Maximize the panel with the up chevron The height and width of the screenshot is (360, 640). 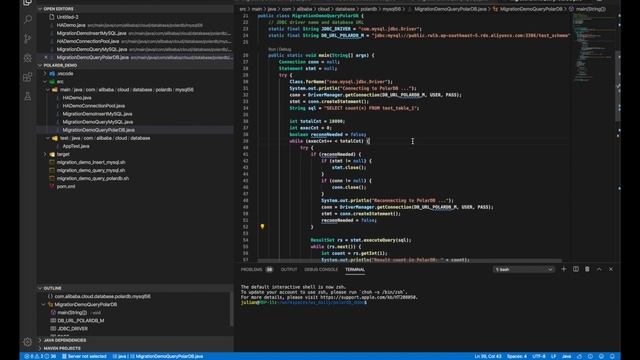tap(599, 269)
